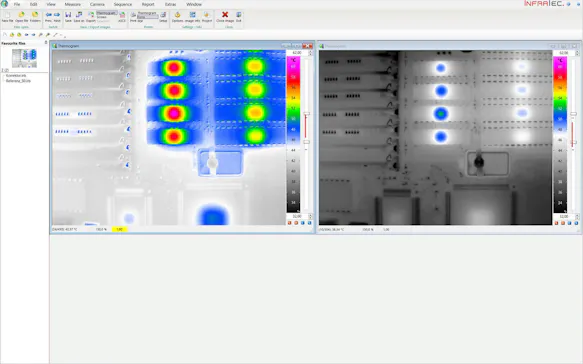Viewport: 583px width, 364px height.
Task: Click the ASCII export icon
Action: tap(122, 17)
